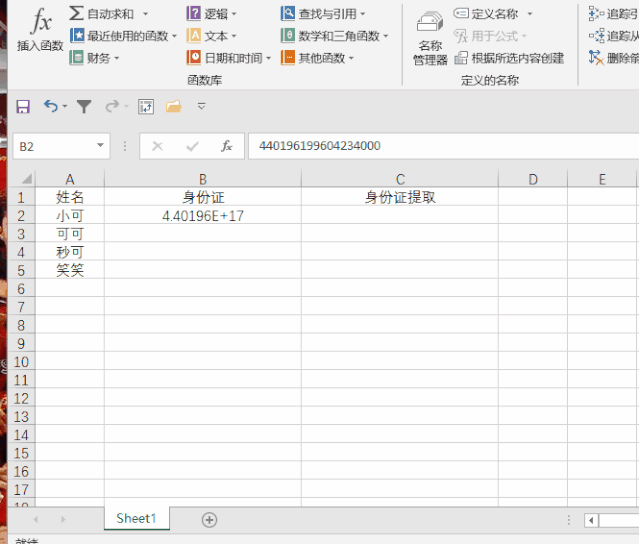Click Trace Dependents (追踪从属) icon

pos(596,36)
